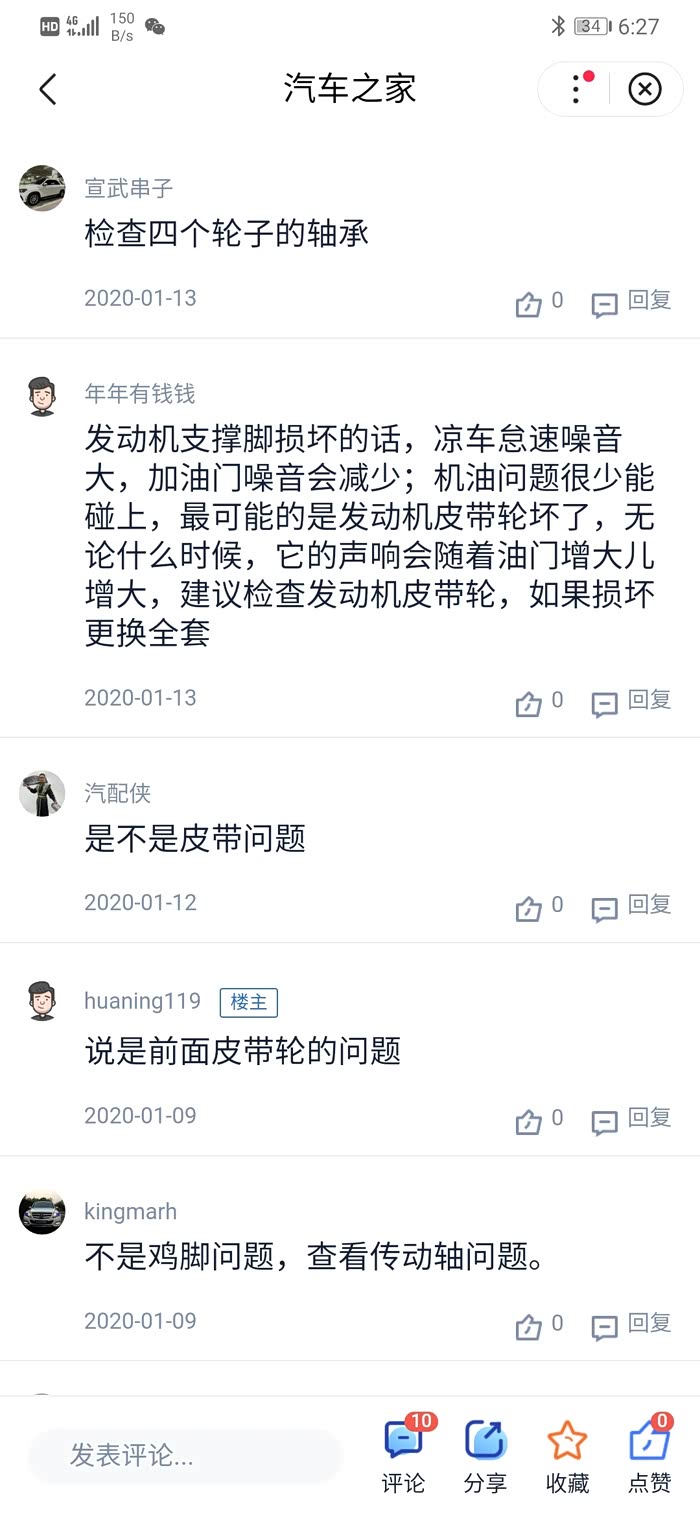Open kingmarh's profile picture
The width and height of the screenshot is (700, 1516).
42,1212
